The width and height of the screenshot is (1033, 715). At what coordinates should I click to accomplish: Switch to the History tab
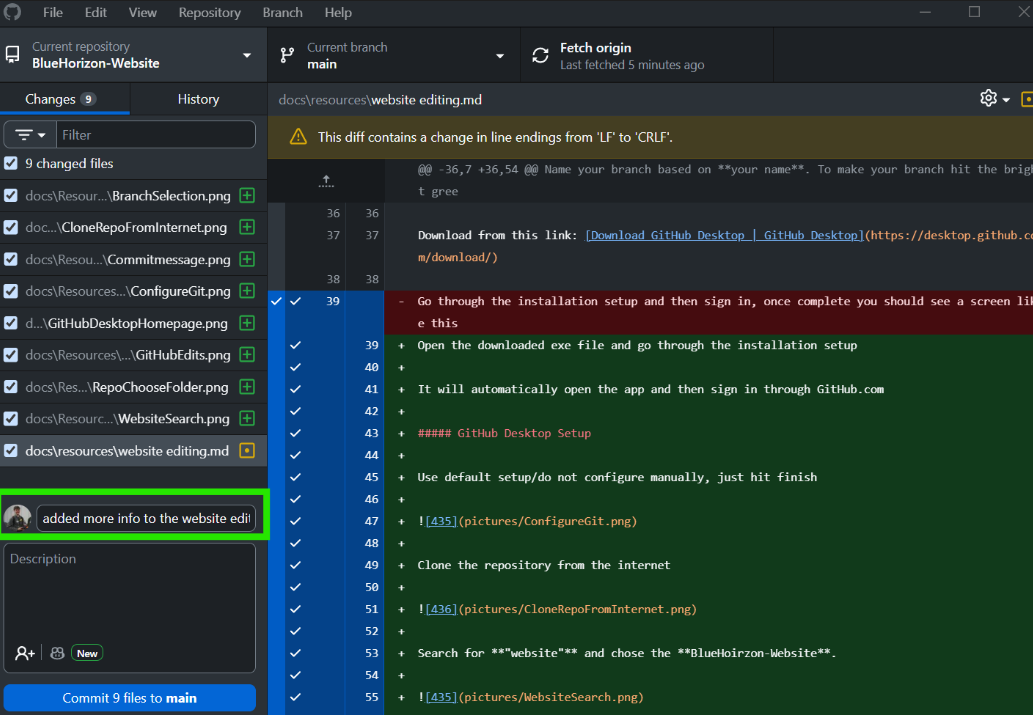[198, 99]
